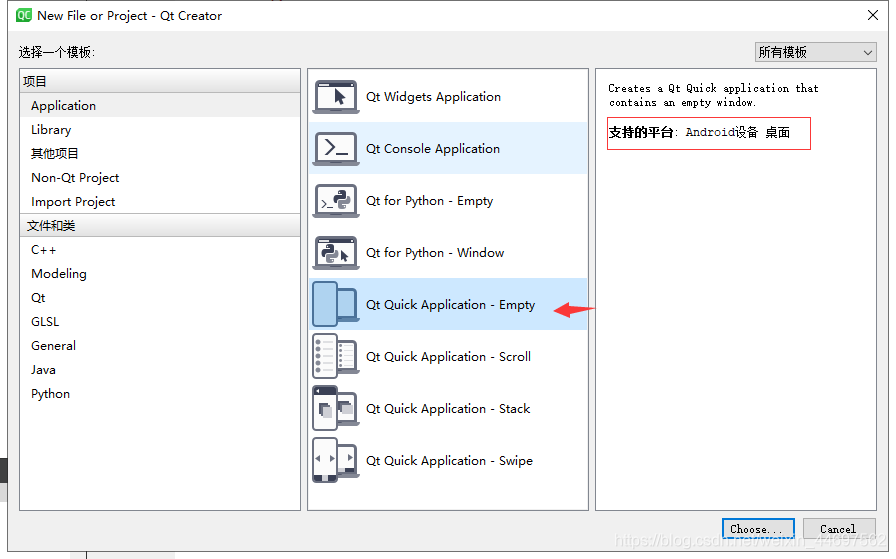Select the Qt file category
Image resolution: width=896 pixels, height=559 pixels.
coord(160,298)
